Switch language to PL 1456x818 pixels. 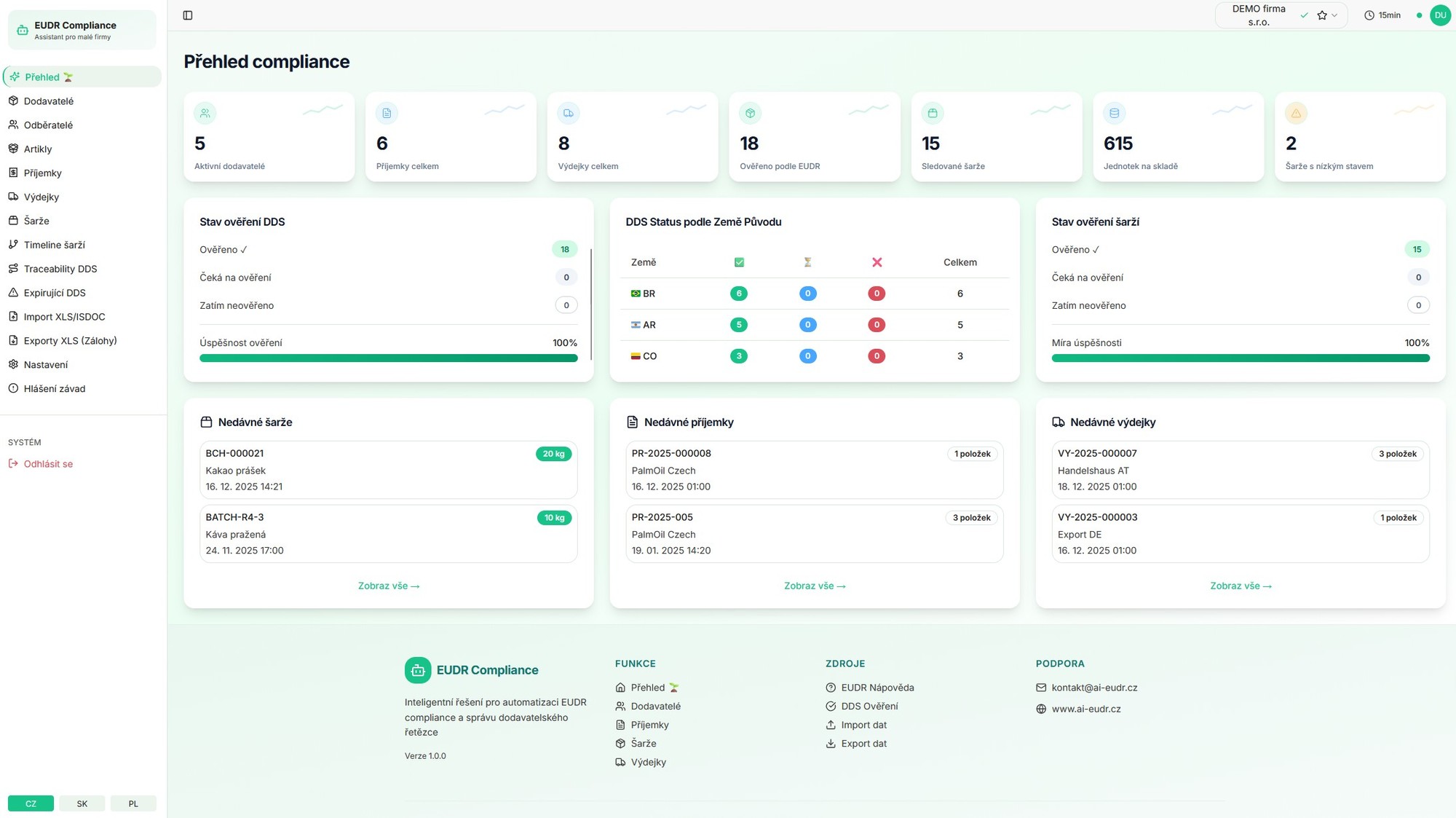coord(133,803)
